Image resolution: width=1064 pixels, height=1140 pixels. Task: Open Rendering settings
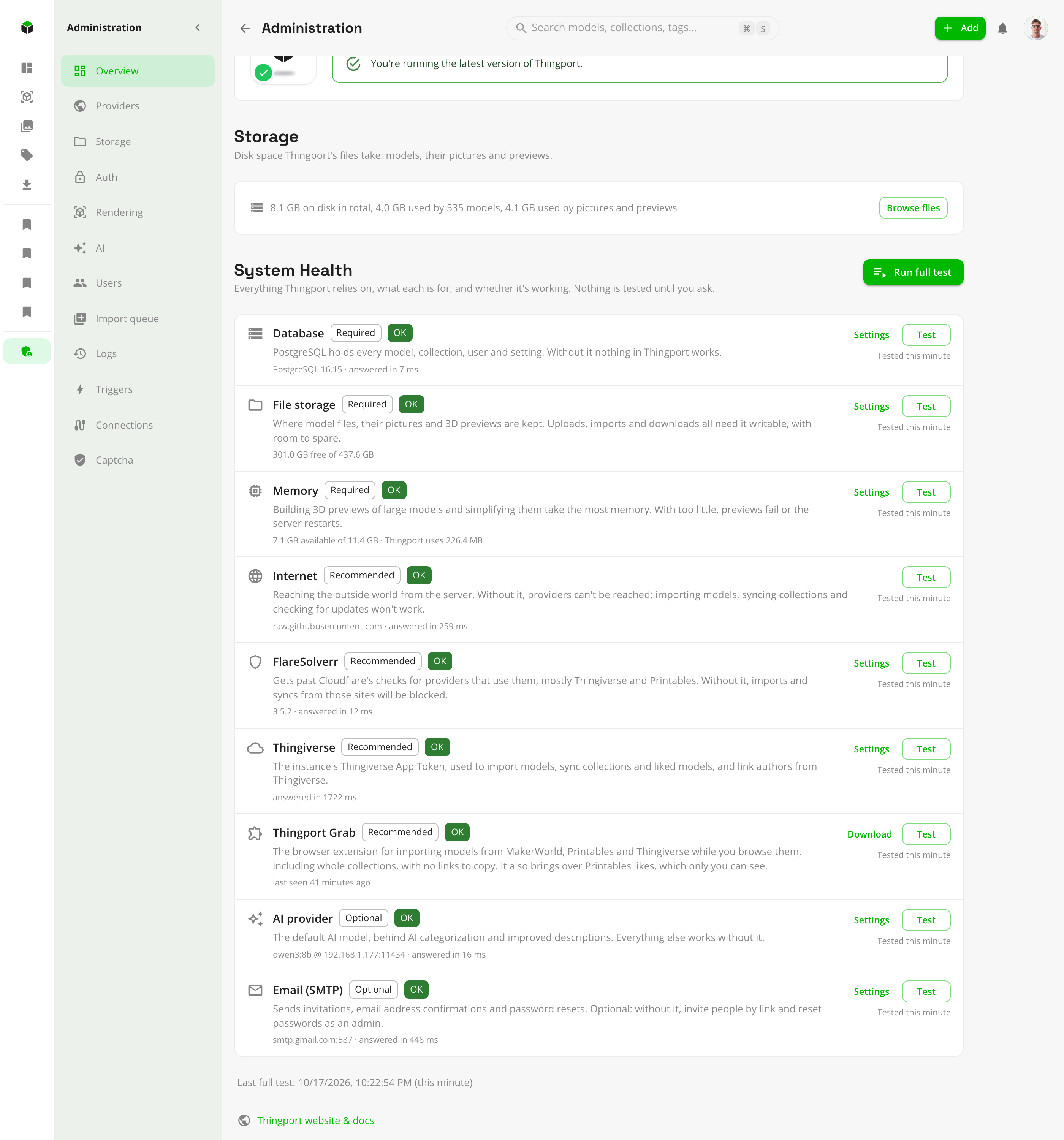click(138, 212)
